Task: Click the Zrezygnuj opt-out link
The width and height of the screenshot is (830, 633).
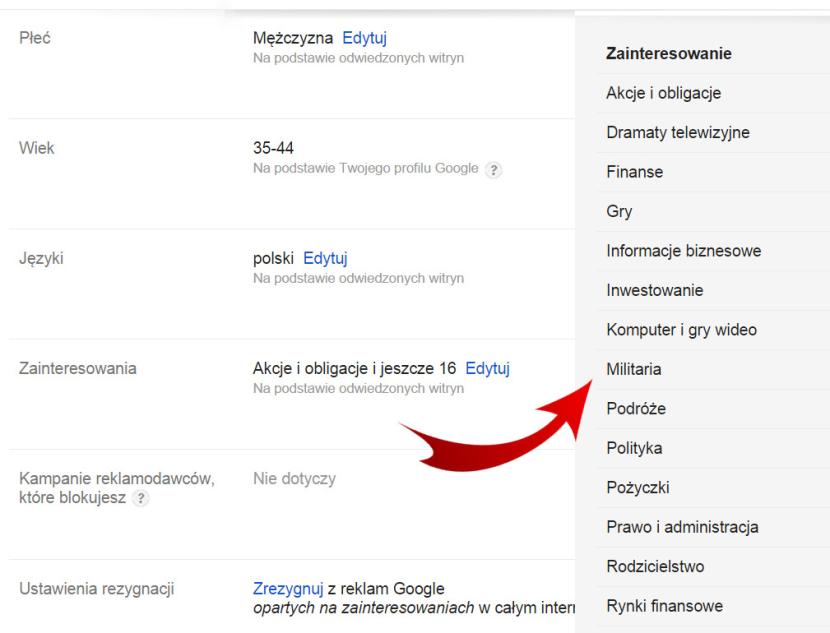Action: pyautogui.click(x=282, y=588)
